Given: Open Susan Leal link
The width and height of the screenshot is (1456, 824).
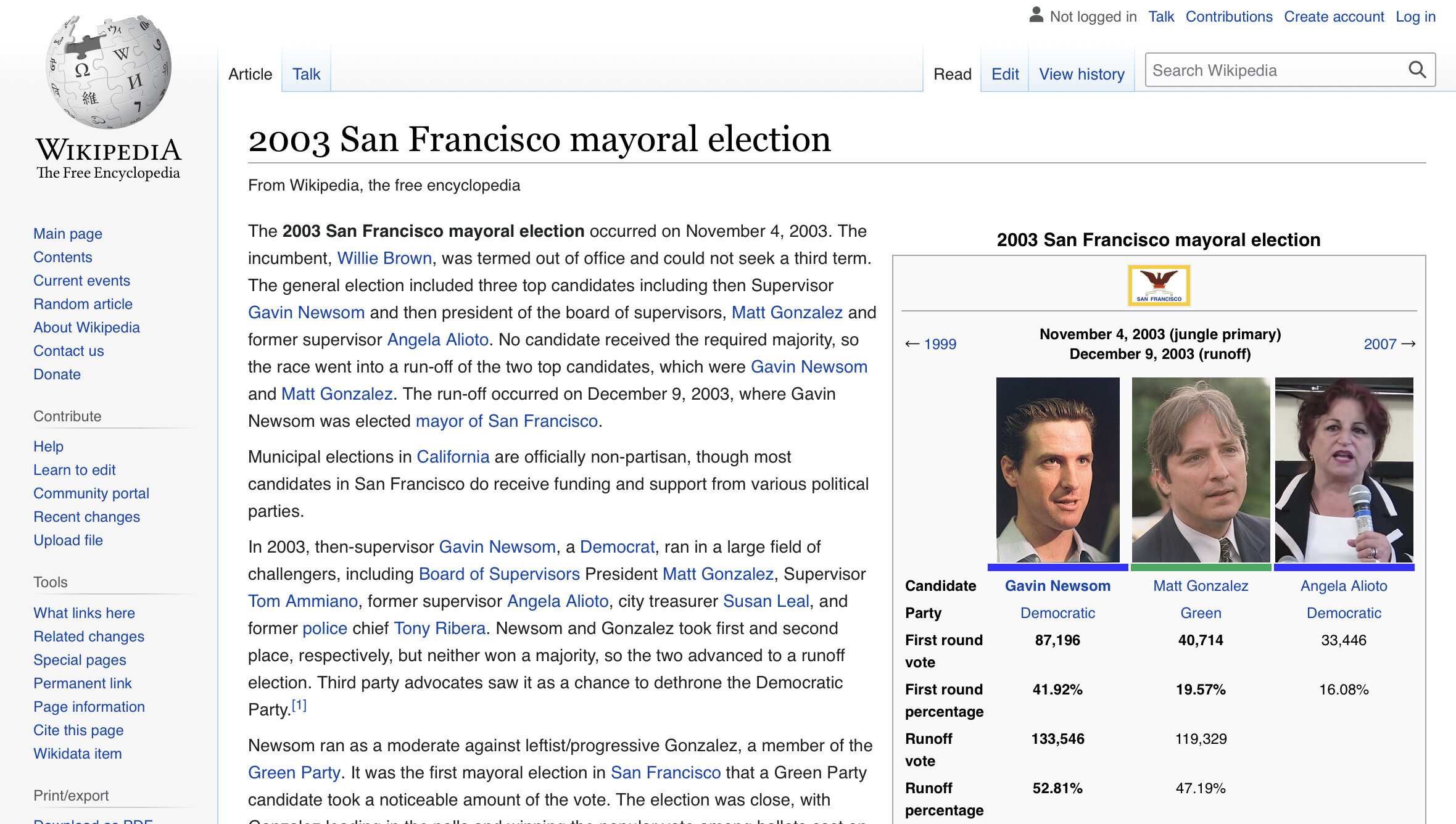Looking at the screenshot, I should (x=766, y=601).
